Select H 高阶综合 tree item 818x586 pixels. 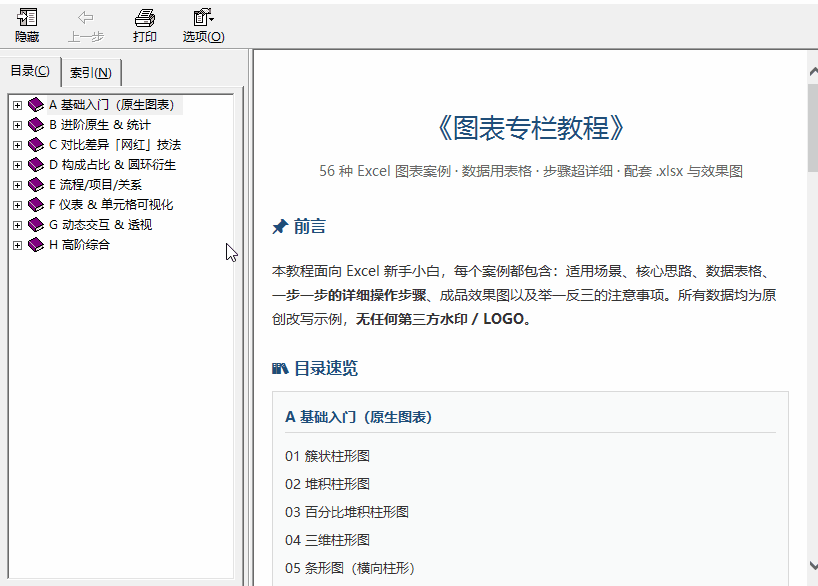(x=79, y=245)
